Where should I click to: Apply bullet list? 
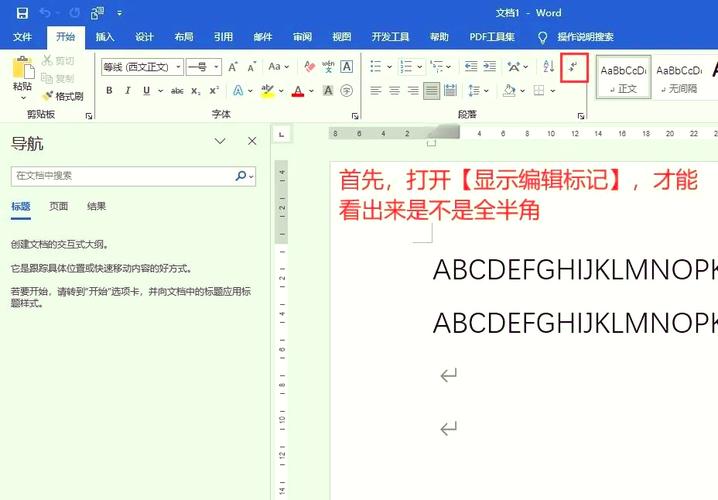pyautogui.click(x=375, y=67)
